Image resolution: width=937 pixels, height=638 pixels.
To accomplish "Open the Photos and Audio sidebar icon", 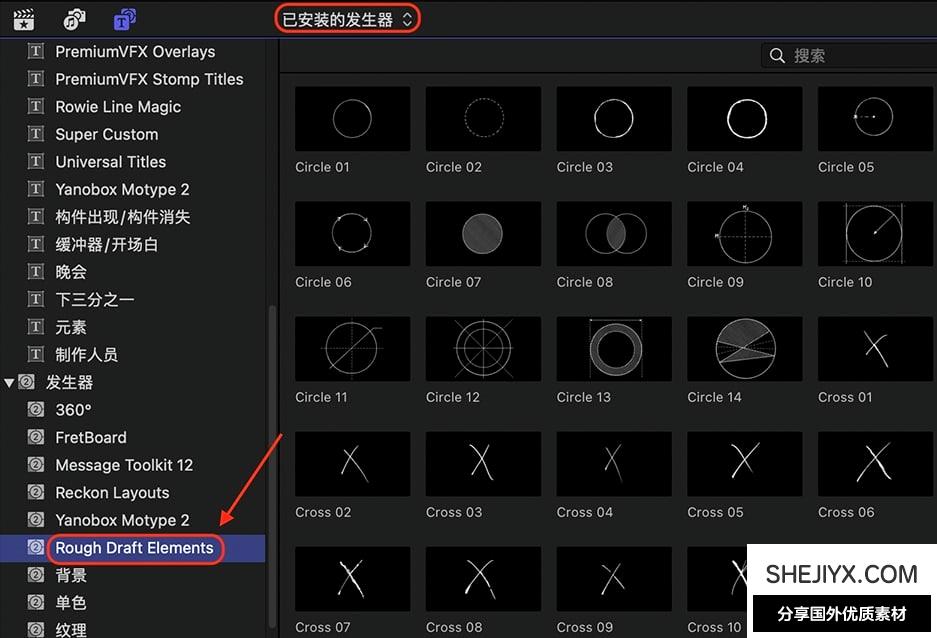I will [74, 19].
